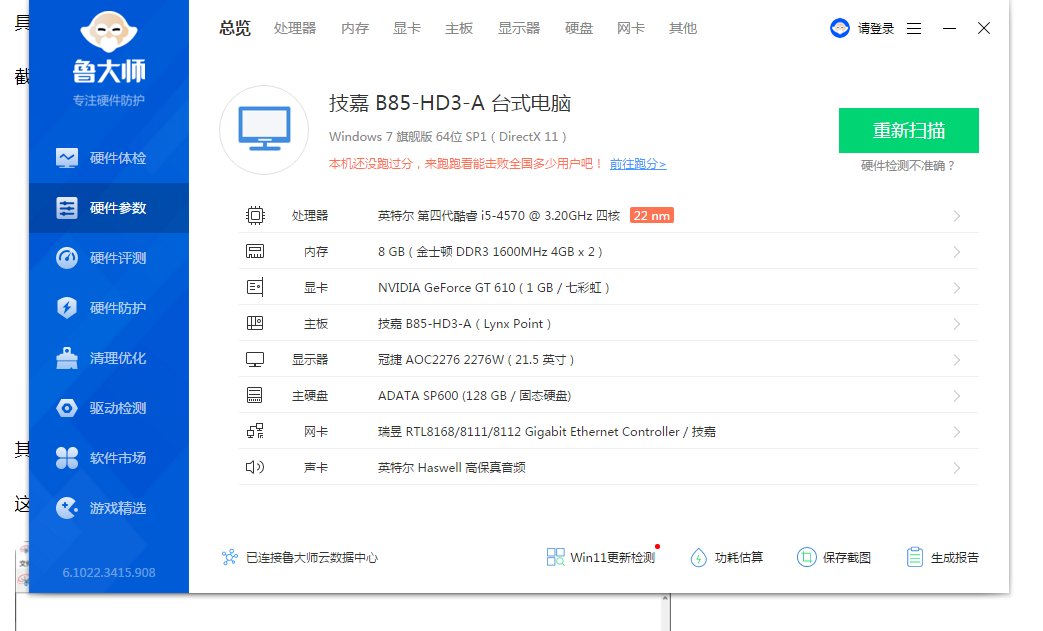Screen dimensions: 1043x631
Task: Expand the 显示器 row chevron
Action: point(957,360)
